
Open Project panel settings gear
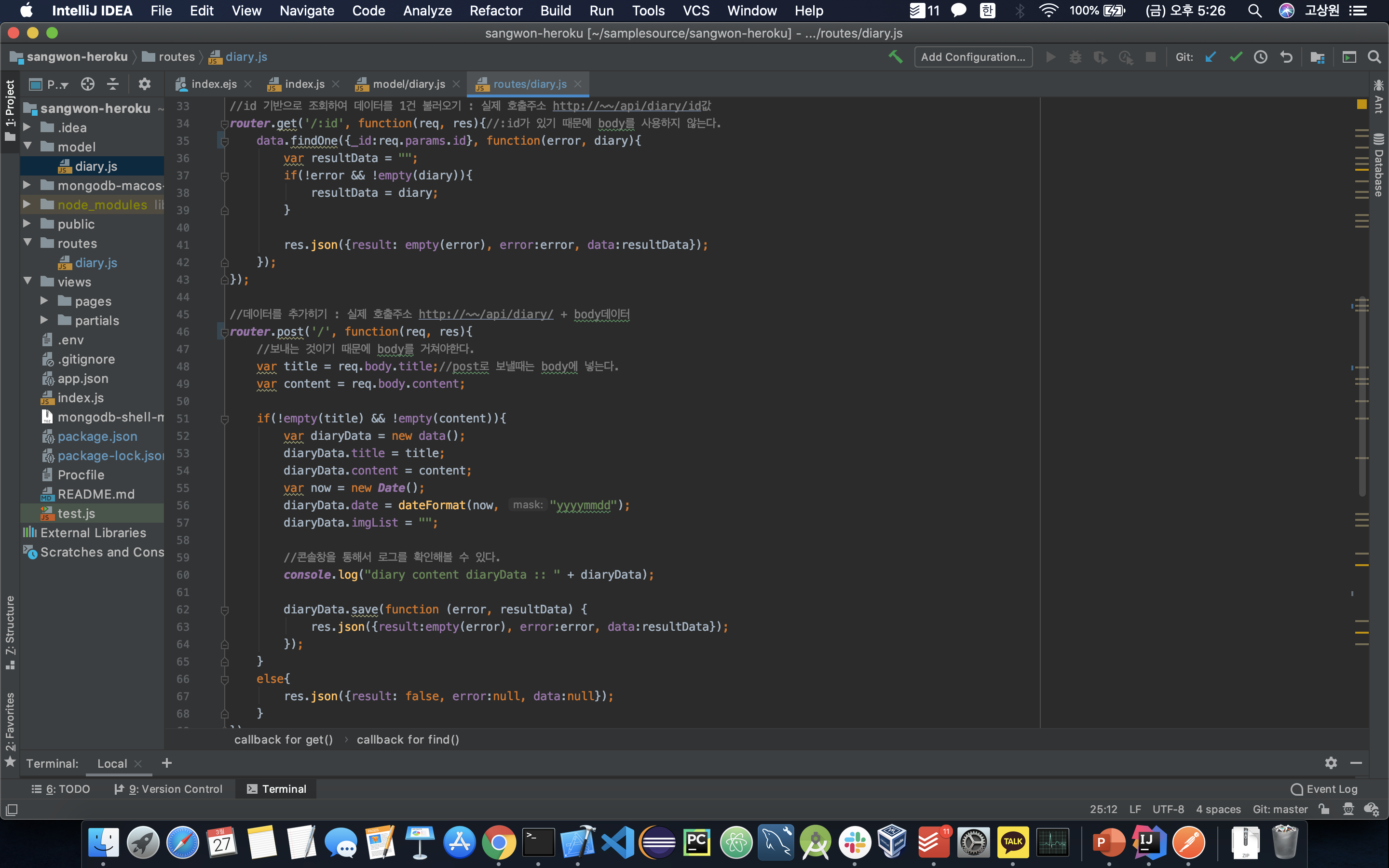click(145, 84)
